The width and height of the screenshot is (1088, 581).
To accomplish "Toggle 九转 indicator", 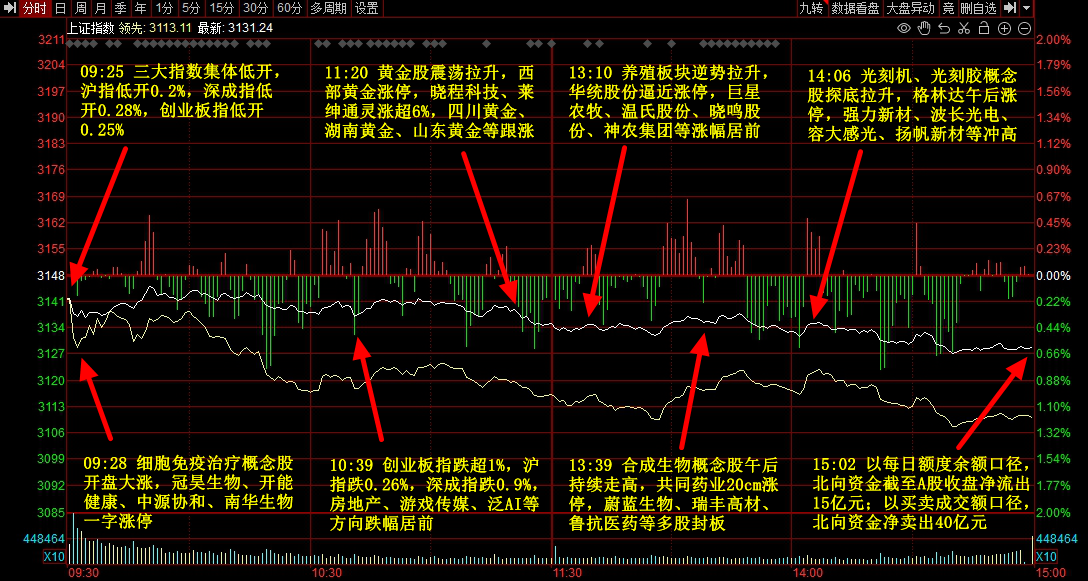I will coord(810,8).
